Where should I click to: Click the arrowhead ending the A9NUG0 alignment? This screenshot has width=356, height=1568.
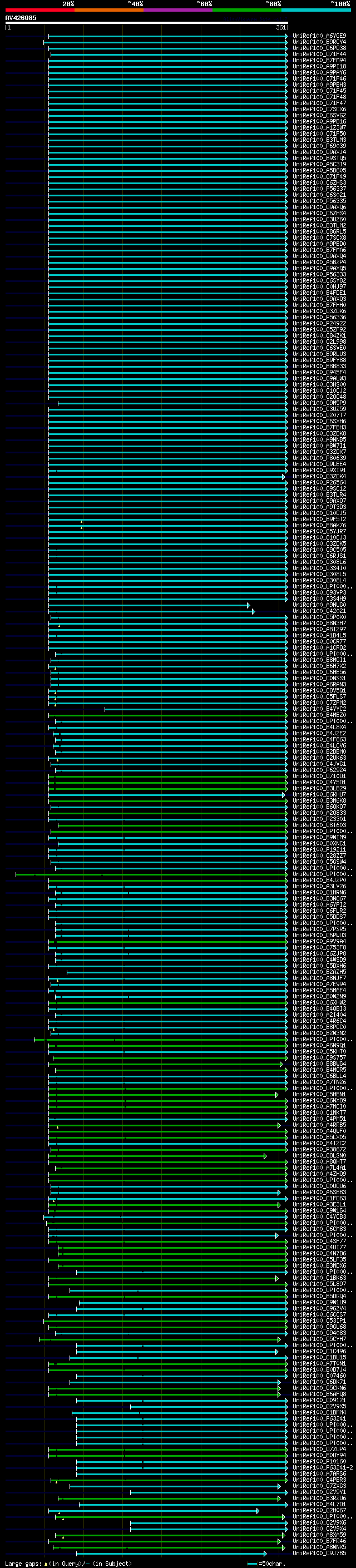[x=248, y=605]
